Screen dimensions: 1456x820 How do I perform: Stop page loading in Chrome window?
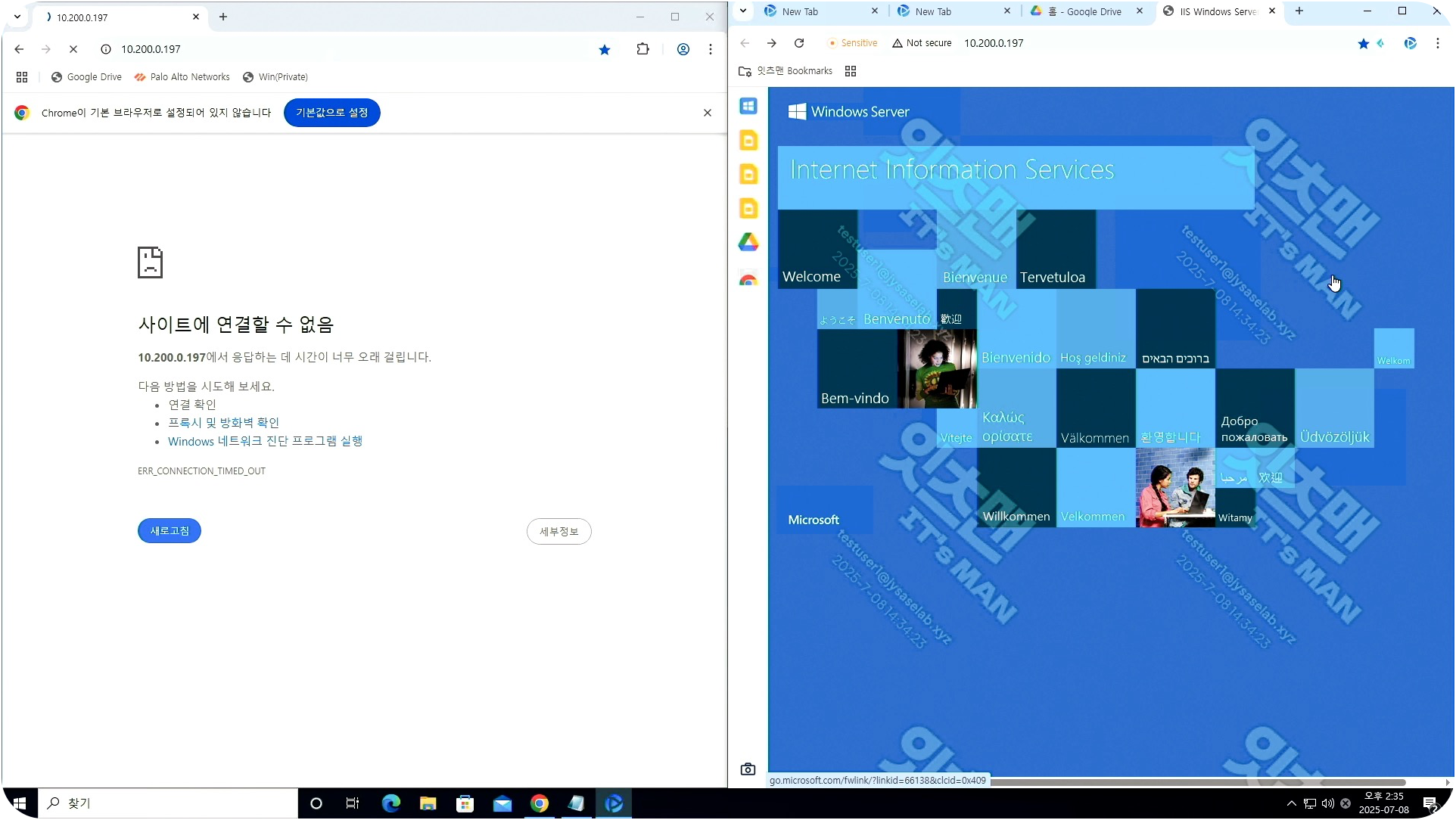(73, 49)
